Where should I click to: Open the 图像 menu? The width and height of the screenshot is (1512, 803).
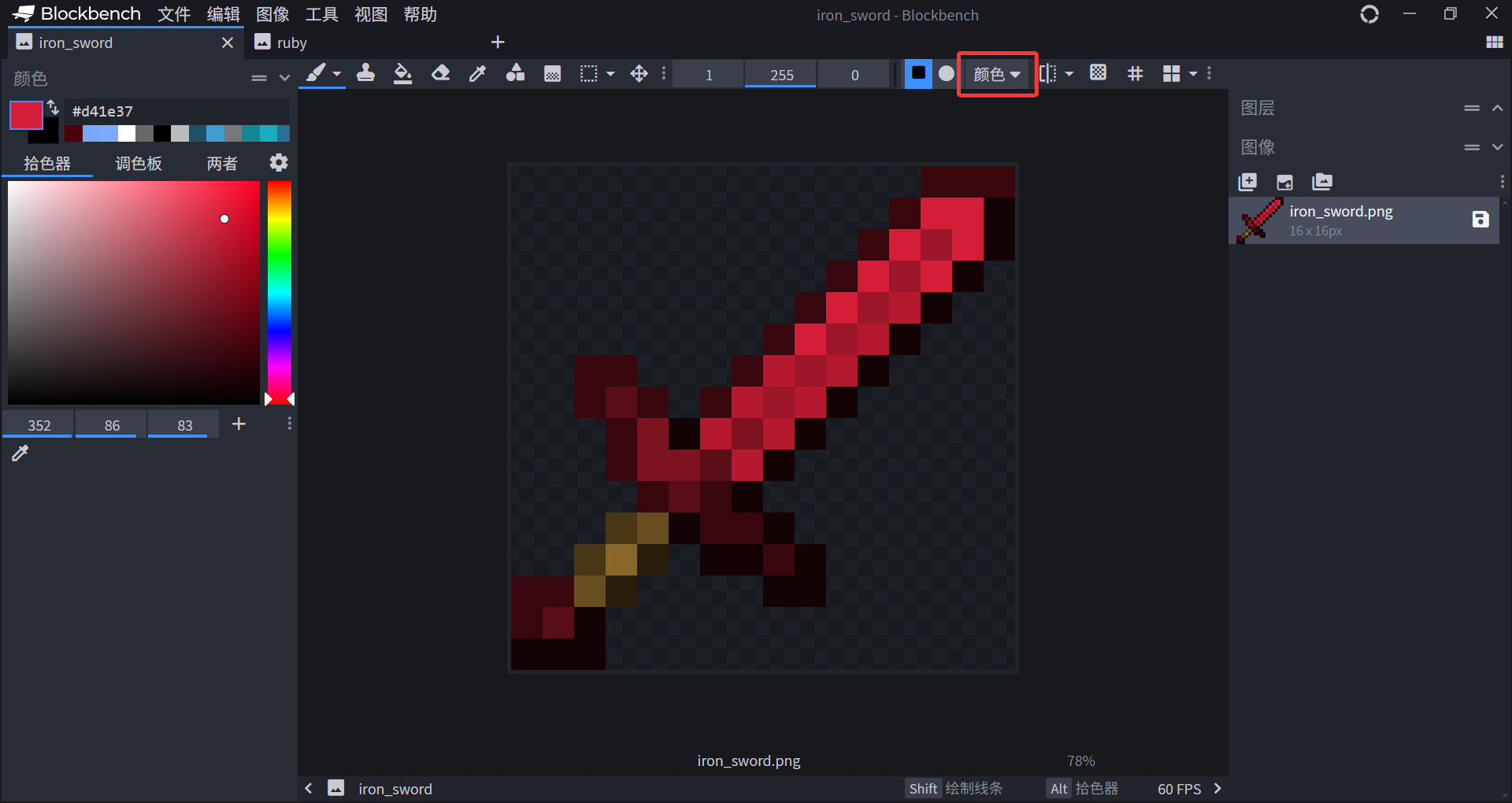pos(272,14)
